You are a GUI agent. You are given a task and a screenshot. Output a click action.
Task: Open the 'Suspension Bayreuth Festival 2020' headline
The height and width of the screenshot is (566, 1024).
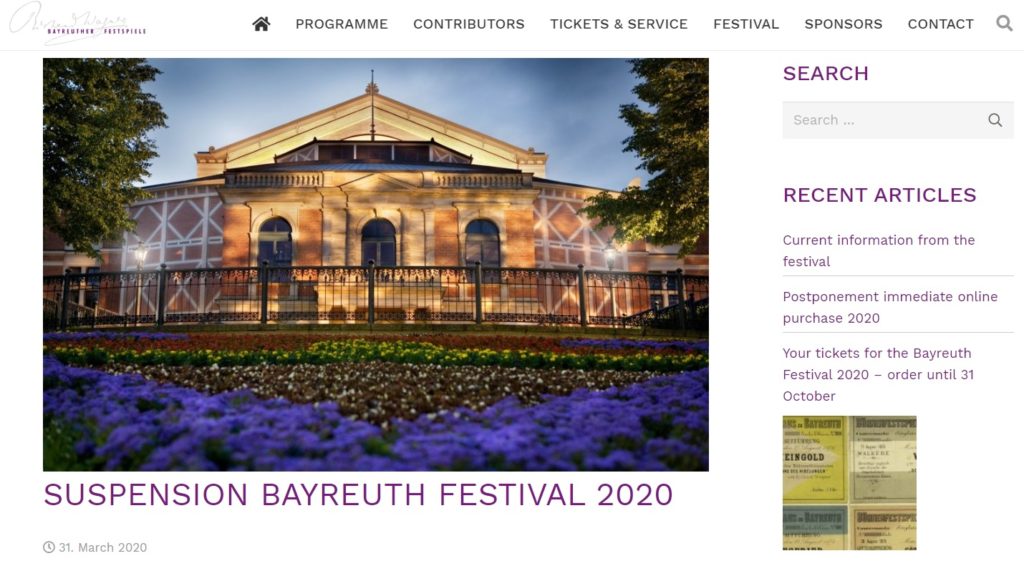click(358, 495)
